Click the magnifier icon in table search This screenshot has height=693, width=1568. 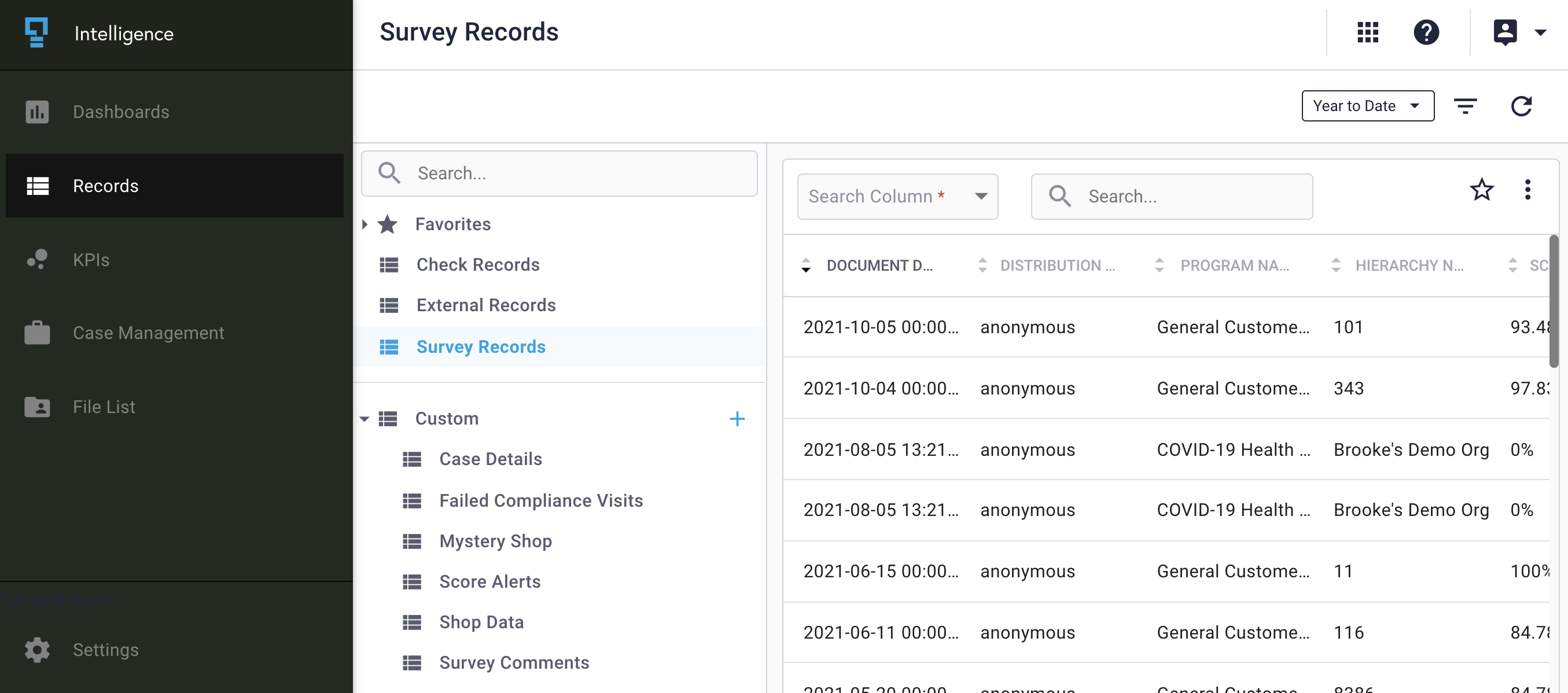tap(1060, 196)
